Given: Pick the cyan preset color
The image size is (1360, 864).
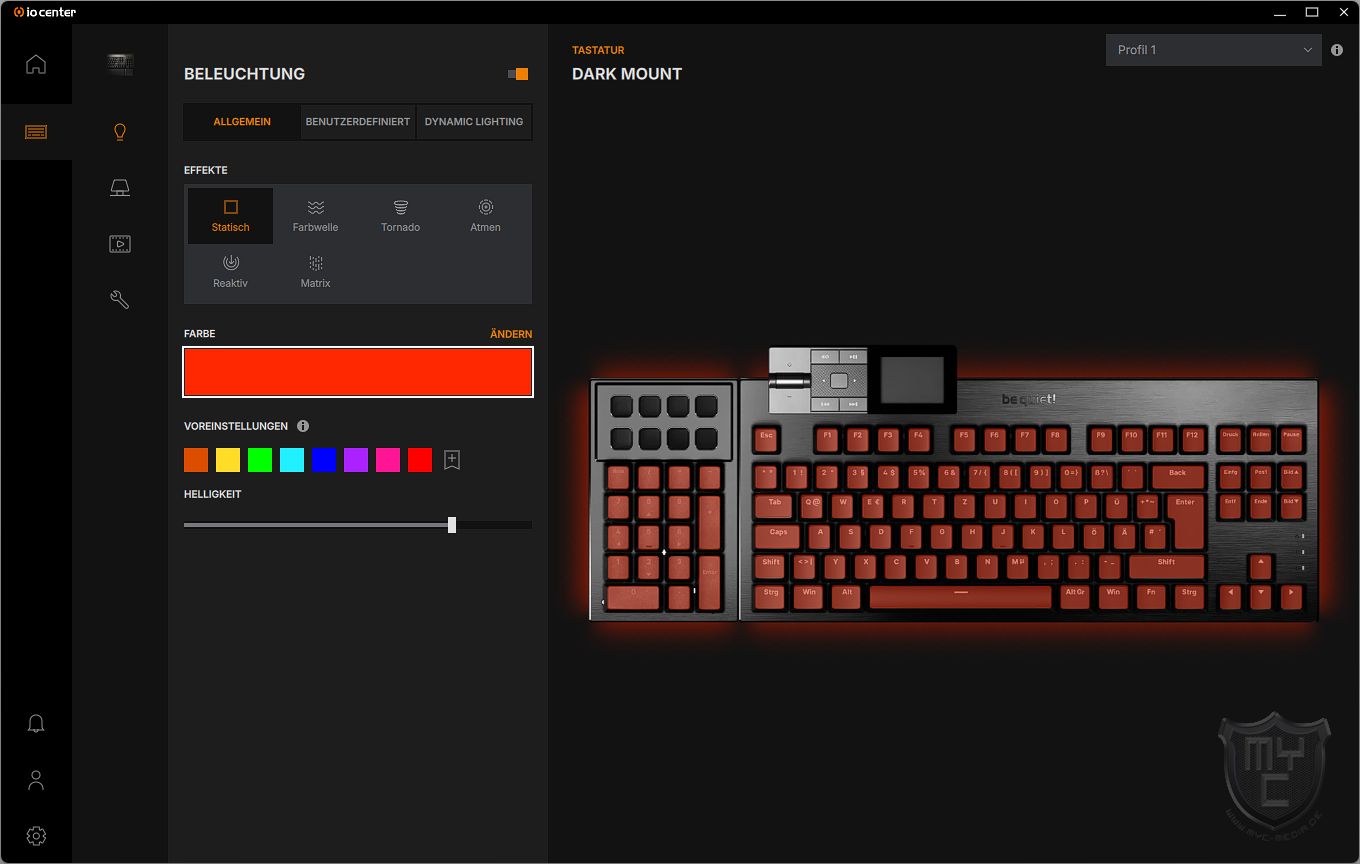Looking at the screenshot, I should [292, 460].
